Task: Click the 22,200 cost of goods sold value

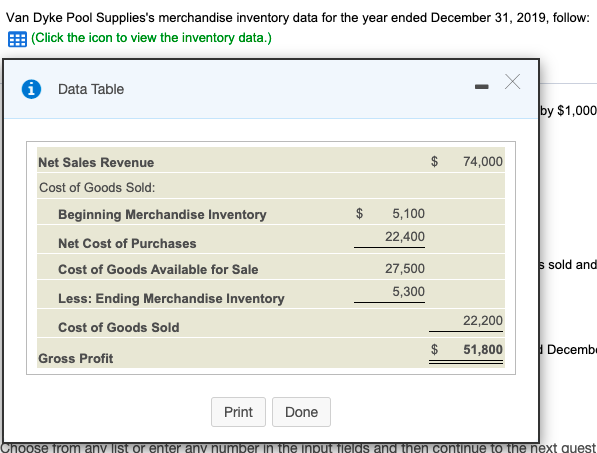Action: [x=483, y=321]
